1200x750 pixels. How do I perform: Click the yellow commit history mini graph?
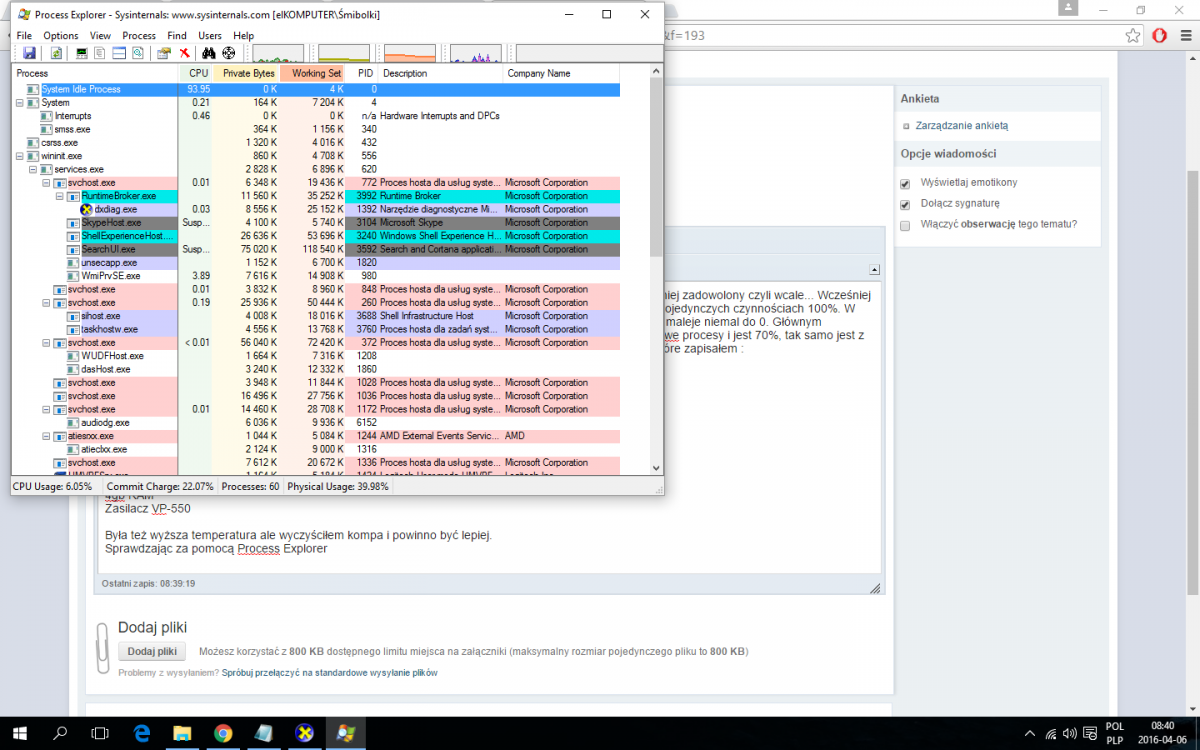click(344, 53)
